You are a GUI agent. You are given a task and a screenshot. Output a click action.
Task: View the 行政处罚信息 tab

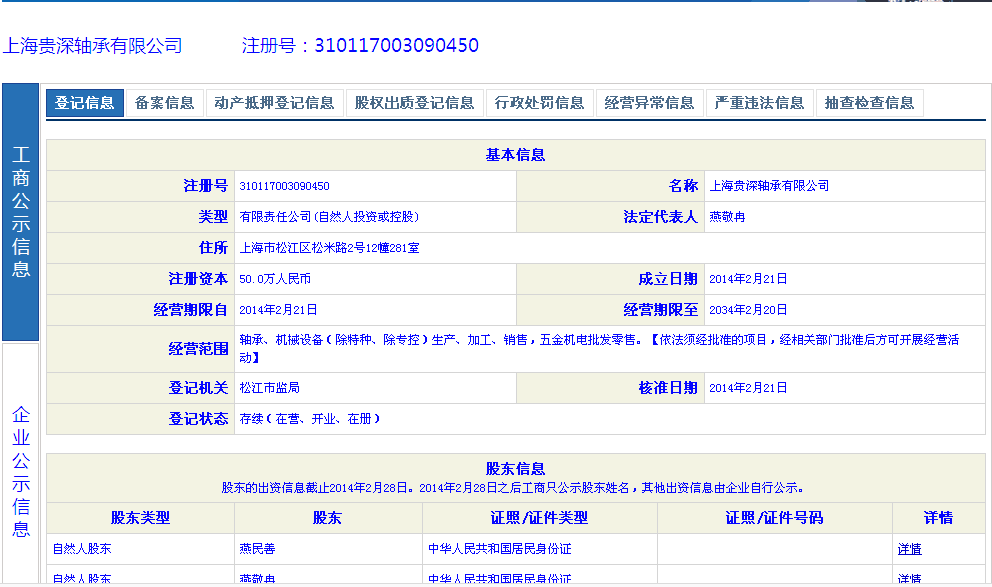coord(539,103)
